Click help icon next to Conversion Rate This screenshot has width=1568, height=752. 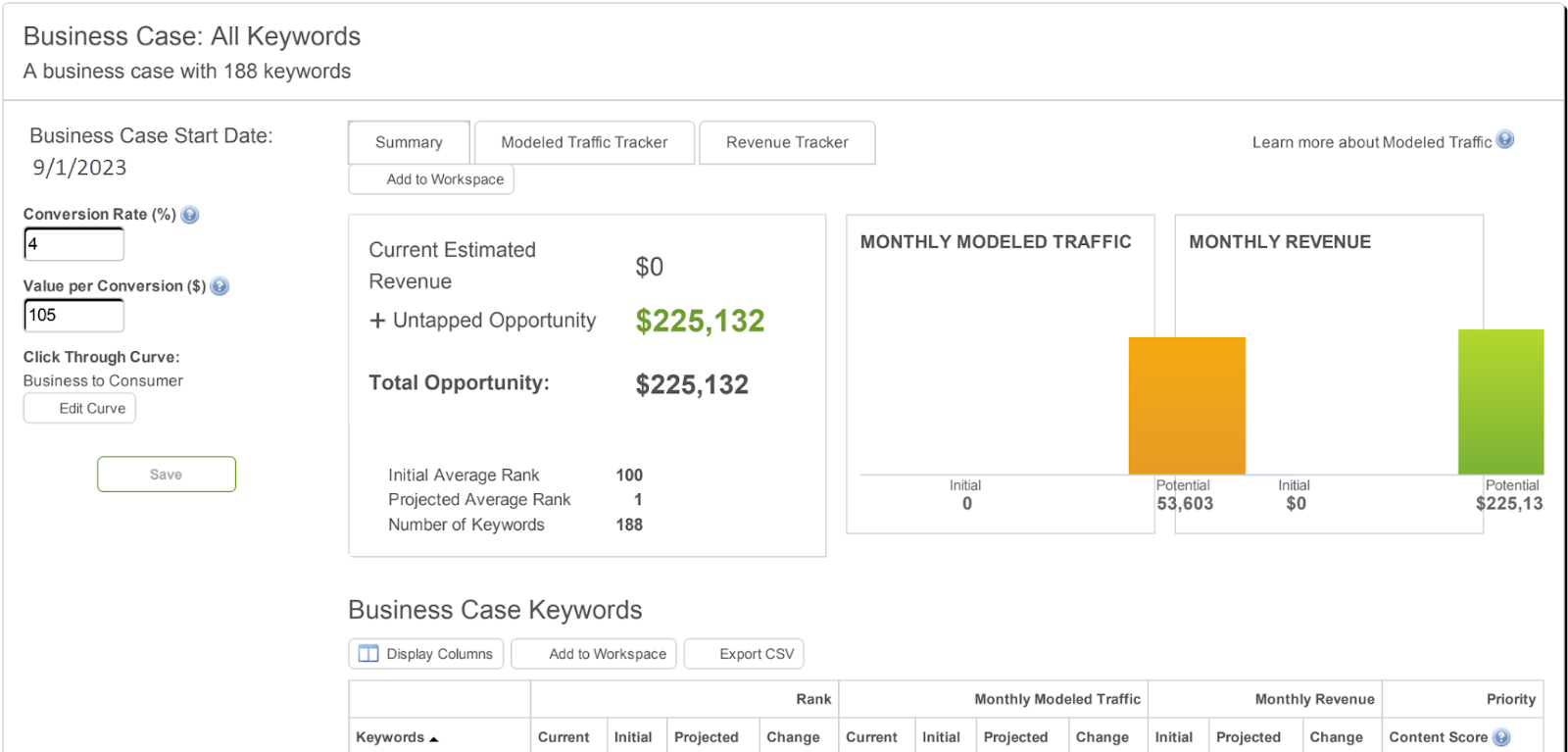click(190, 215)
